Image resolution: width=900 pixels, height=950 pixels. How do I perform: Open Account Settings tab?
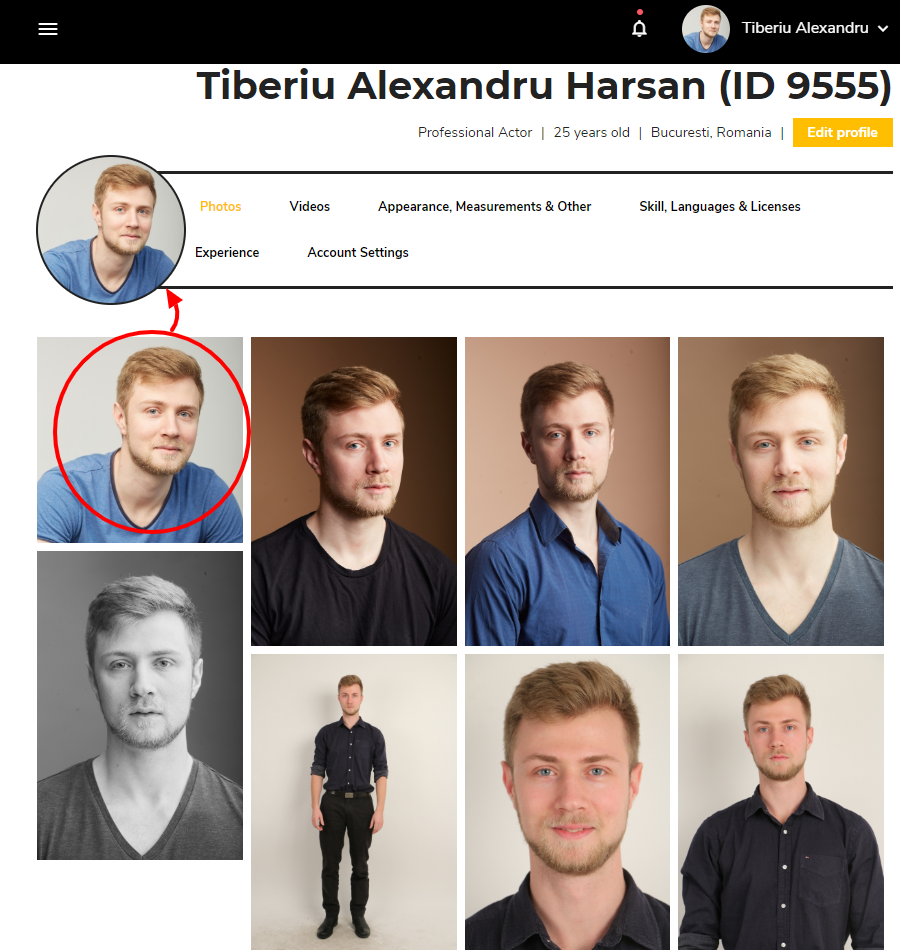[358, 253]
